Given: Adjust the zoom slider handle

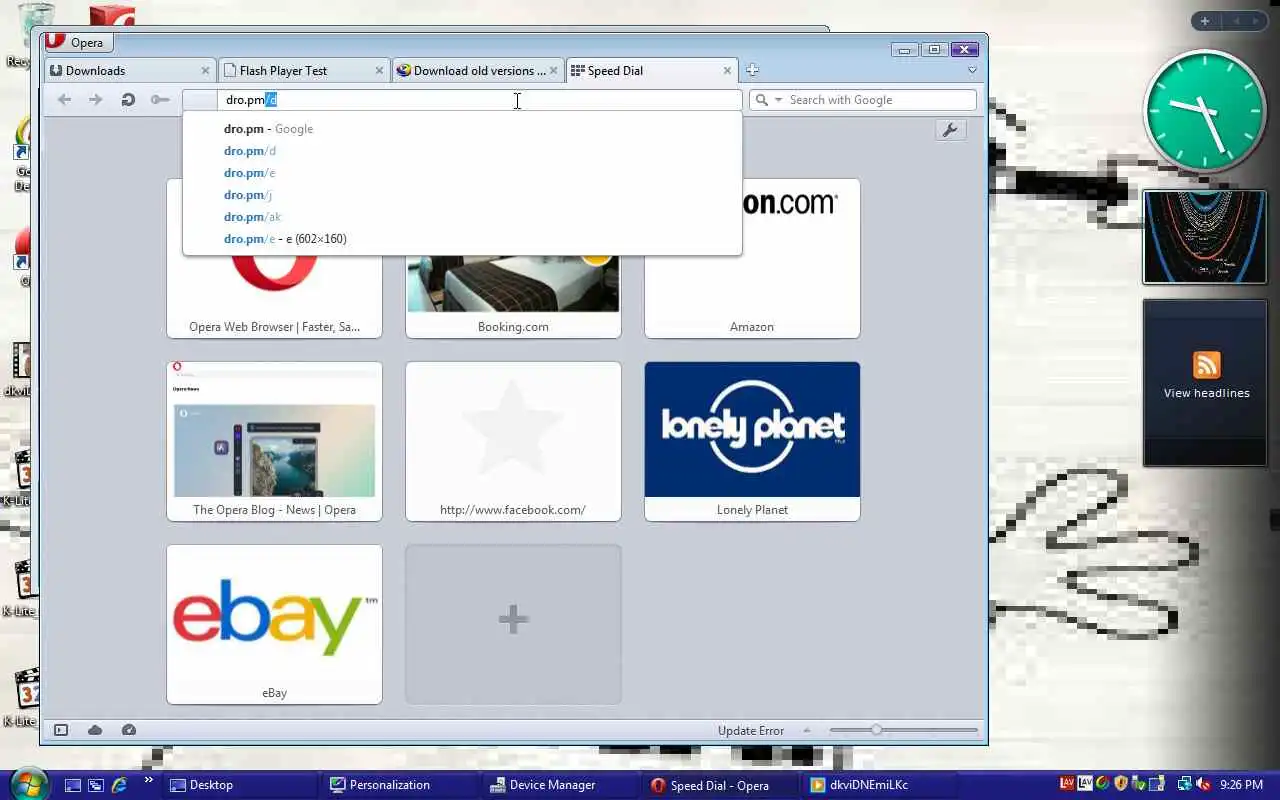Looking at the screenshot, I should pyautogui.click(x=876, y=730).
